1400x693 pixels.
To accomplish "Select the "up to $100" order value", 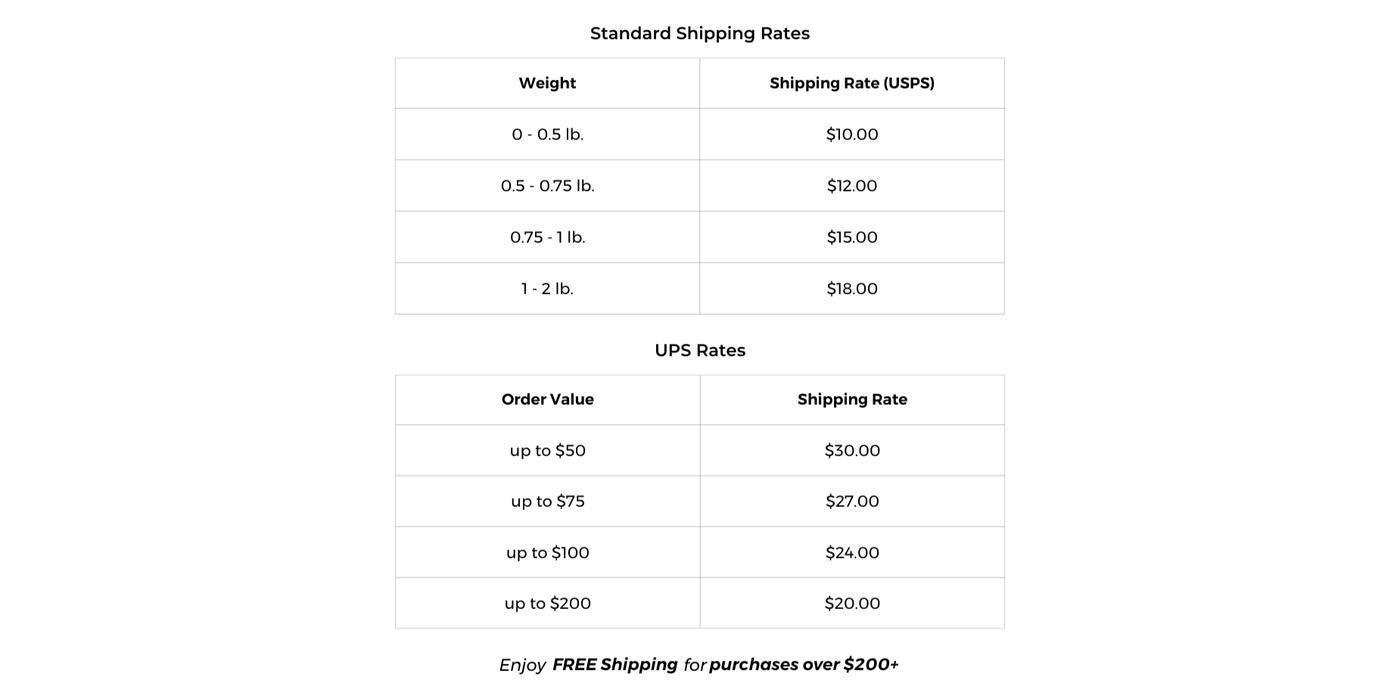I will pyautogui.click(x=547, y=552).
